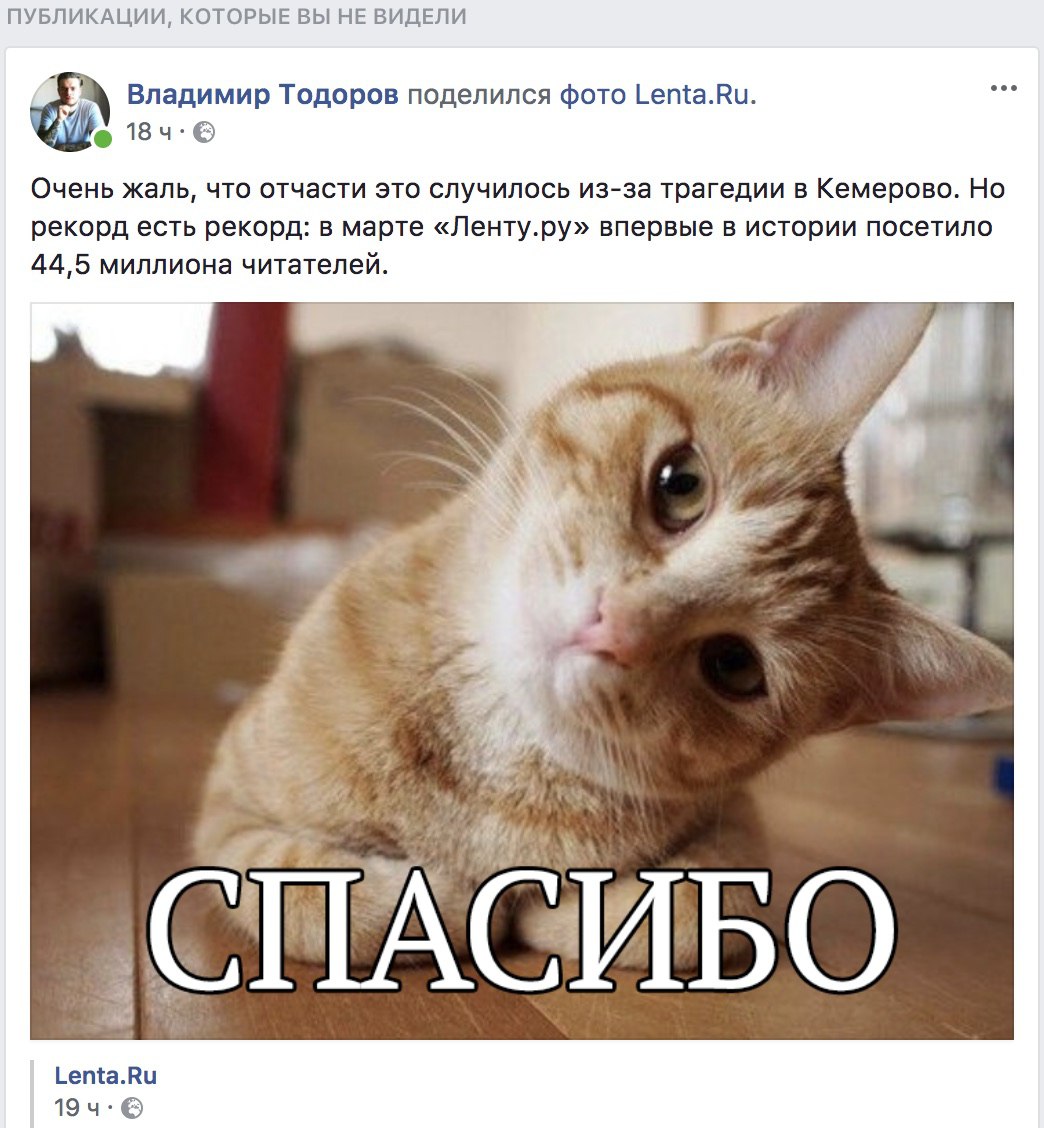Open the shared ginger cat photo

click(x=522, y=670)
